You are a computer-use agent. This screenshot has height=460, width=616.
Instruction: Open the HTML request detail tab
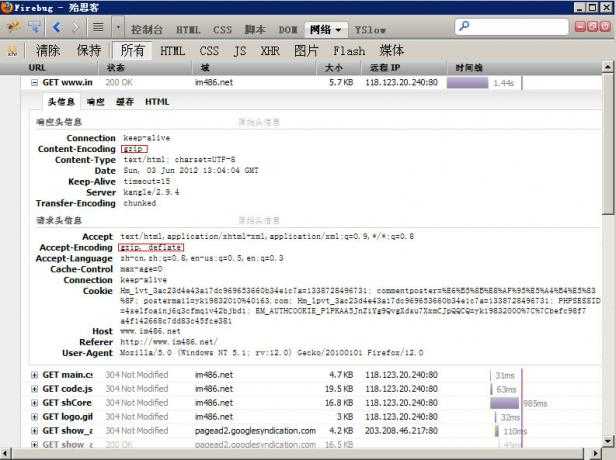[157, 102]
